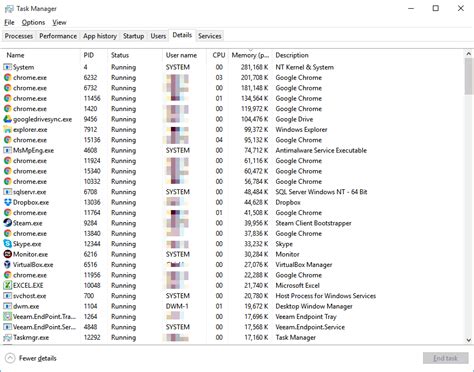
Task: Click the scrollbar down arrow
Action: [x=468, y=340]
